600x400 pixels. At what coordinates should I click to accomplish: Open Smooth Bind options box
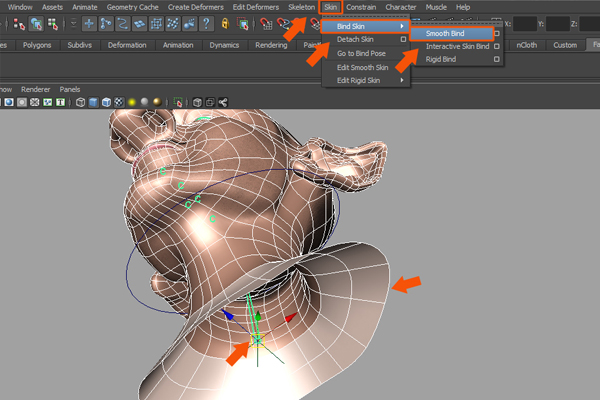497,33
